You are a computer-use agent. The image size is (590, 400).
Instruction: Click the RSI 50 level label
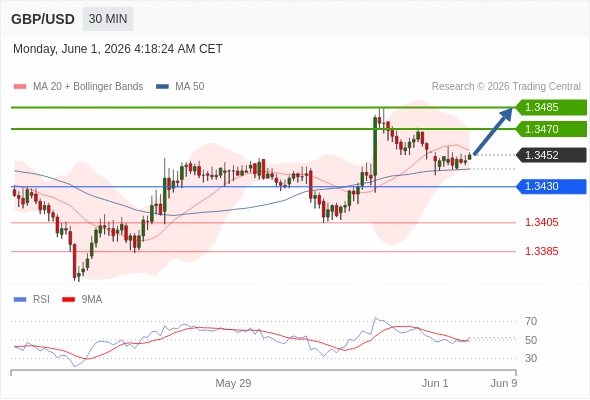[531, 340]
